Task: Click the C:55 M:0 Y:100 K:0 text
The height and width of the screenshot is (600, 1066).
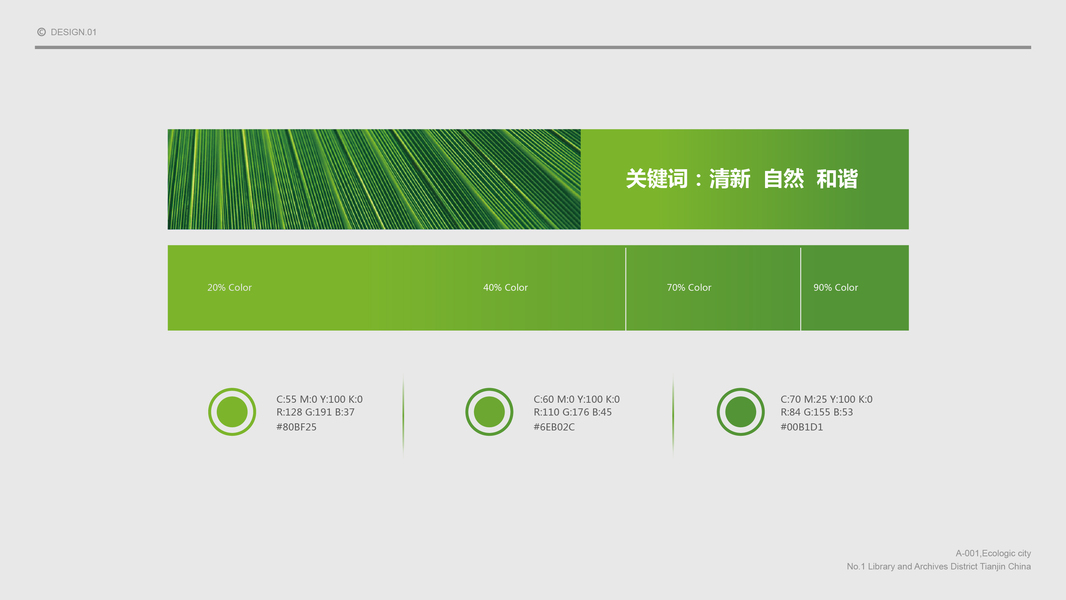Action: tap(320, 400)
